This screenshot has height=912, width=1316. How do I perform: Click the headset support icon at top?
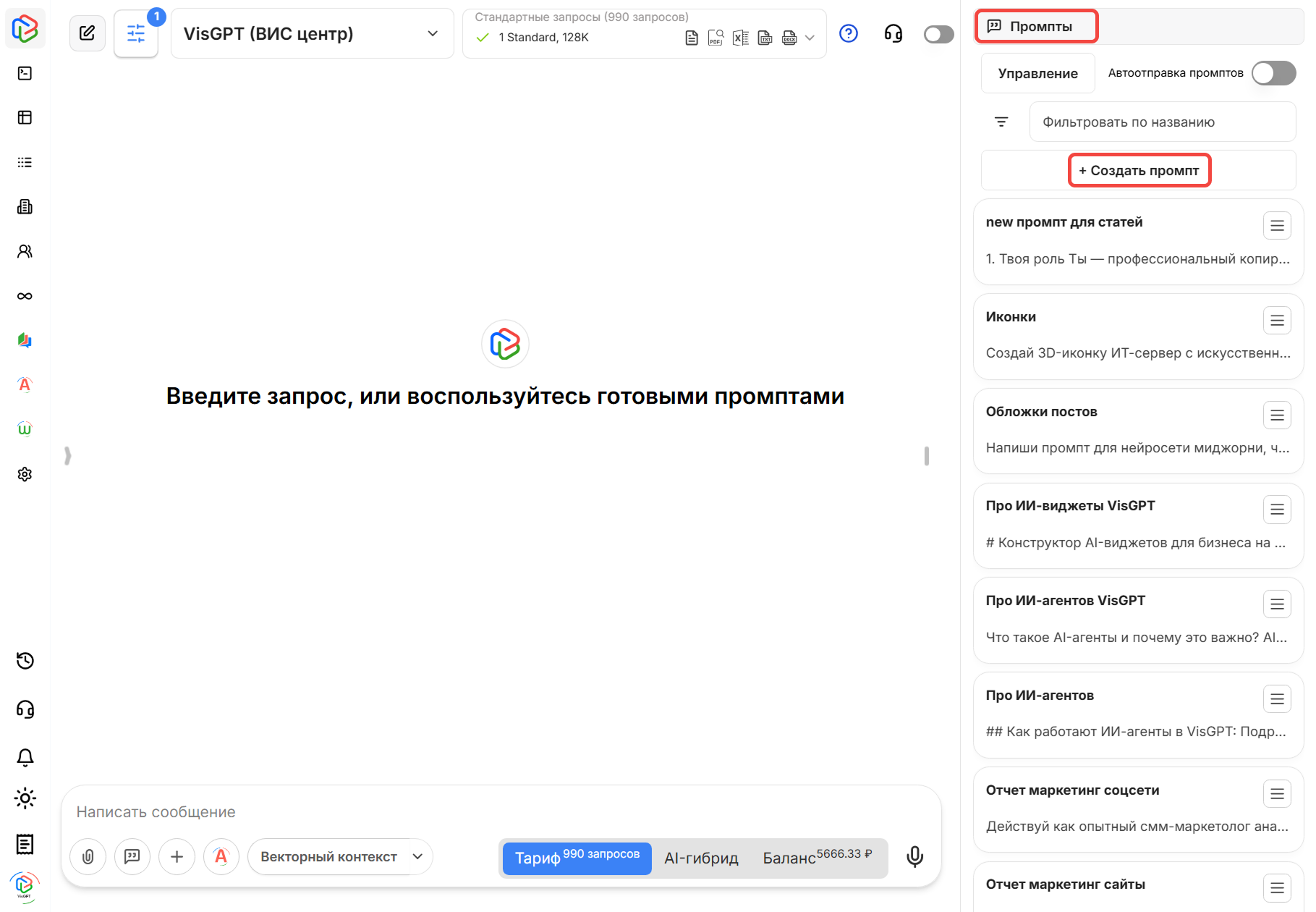click(893, 33)
